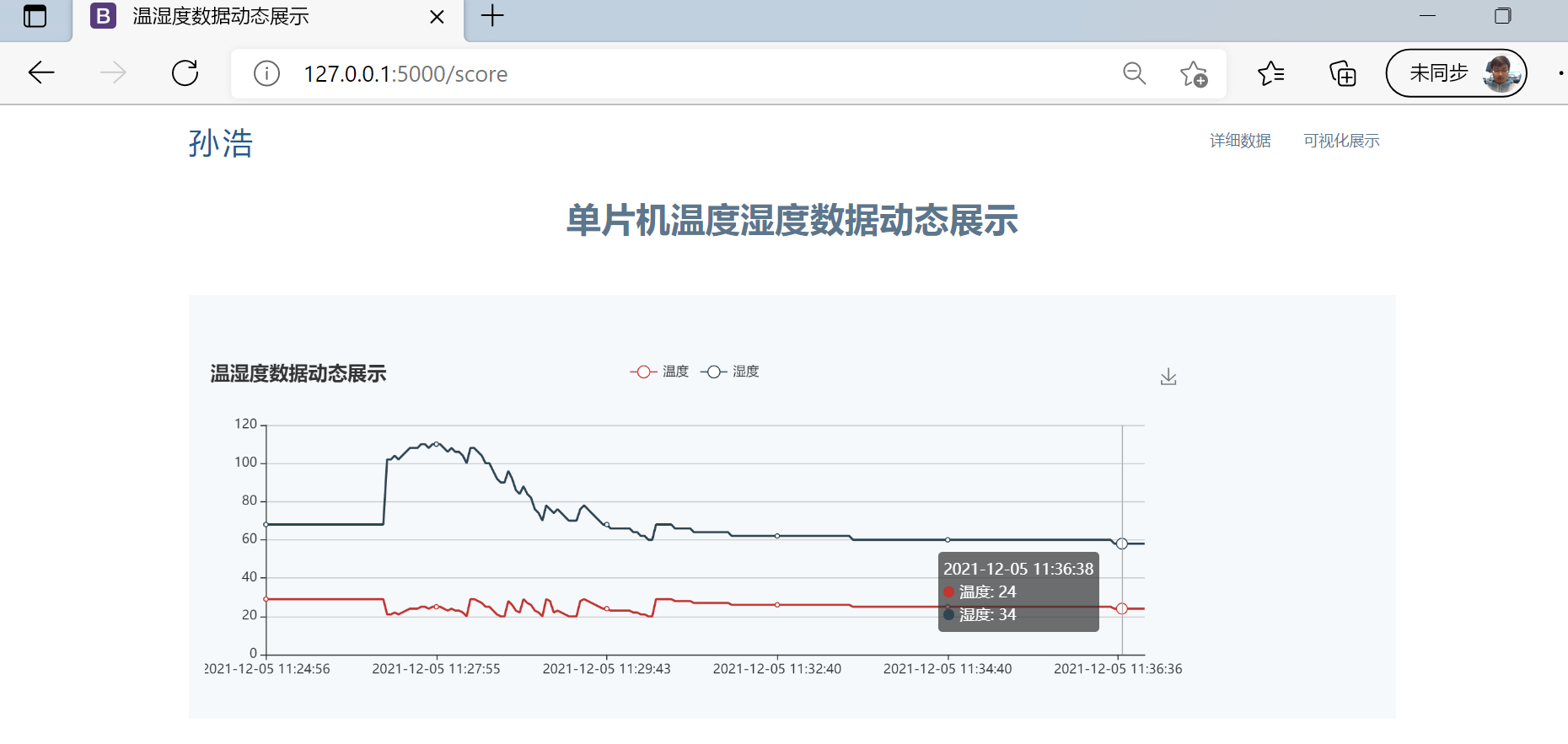Close the 温湿度数据动态展示 tab
The height and width of the screenshot is (744, 1568).
pos(437,17)
